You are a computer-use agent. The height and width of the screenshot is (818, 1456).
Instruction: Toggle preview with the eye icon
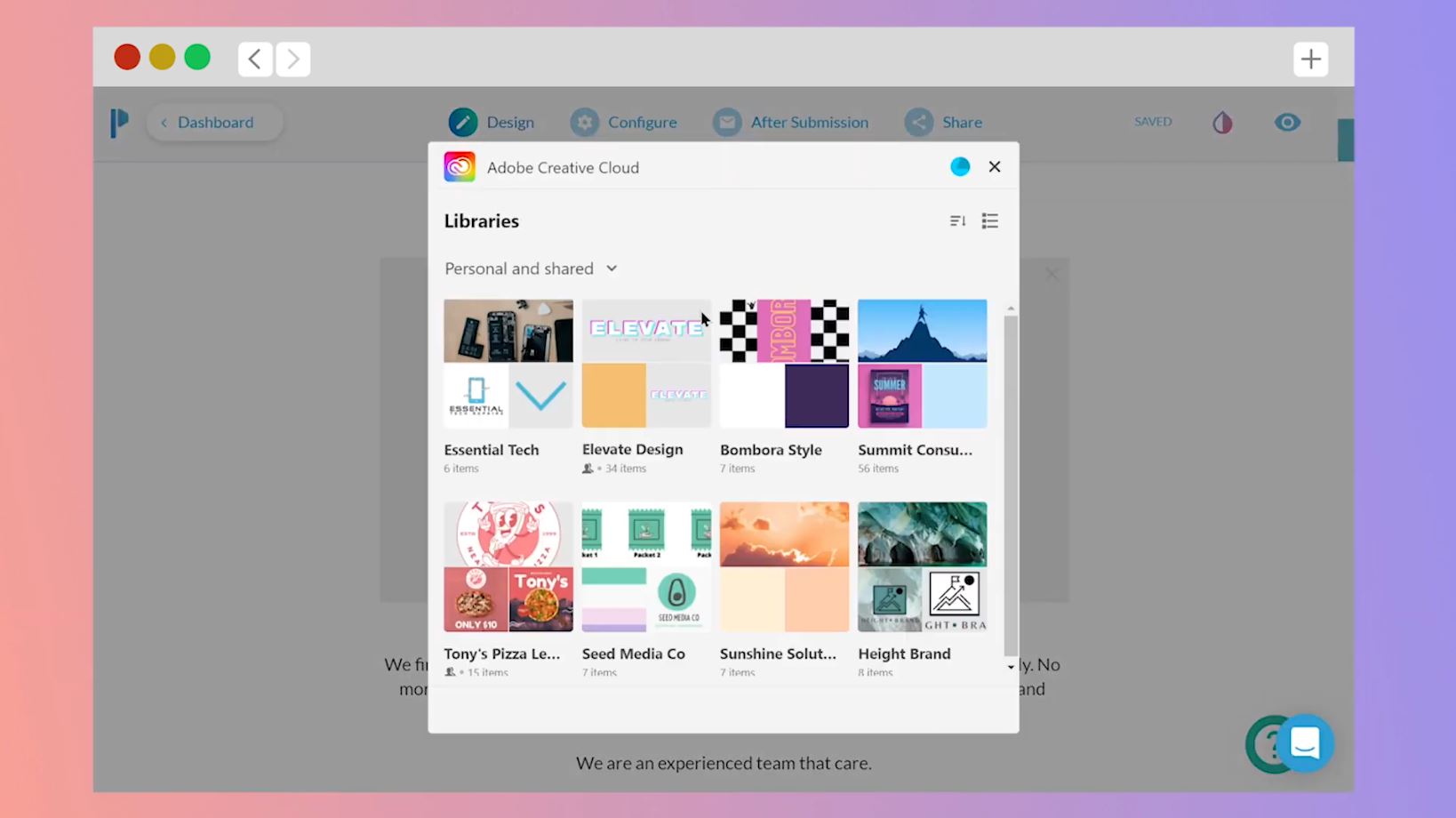pos(1287,123)
